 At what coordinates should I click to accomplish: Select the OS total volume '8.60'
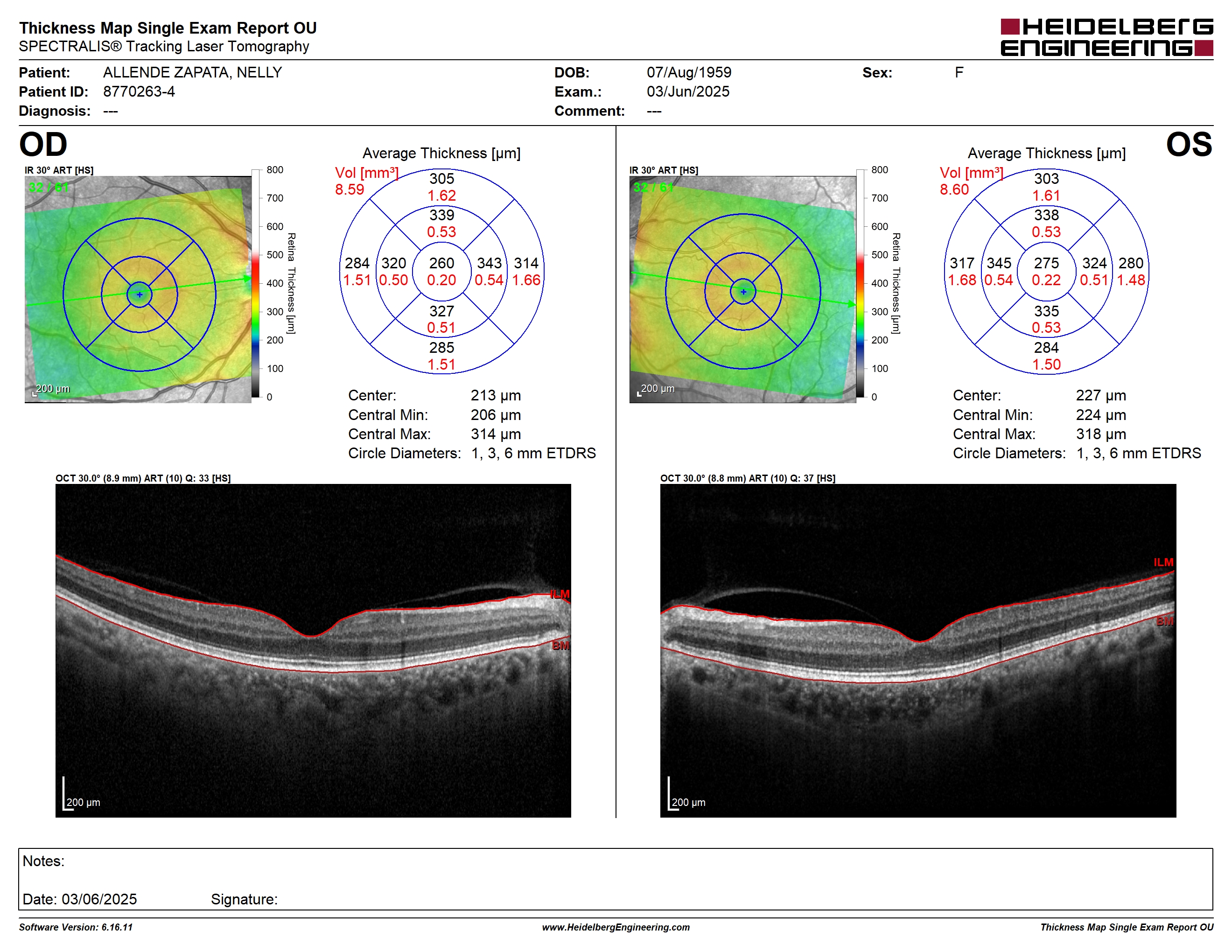pyautogui.click(x=954, y=189)
